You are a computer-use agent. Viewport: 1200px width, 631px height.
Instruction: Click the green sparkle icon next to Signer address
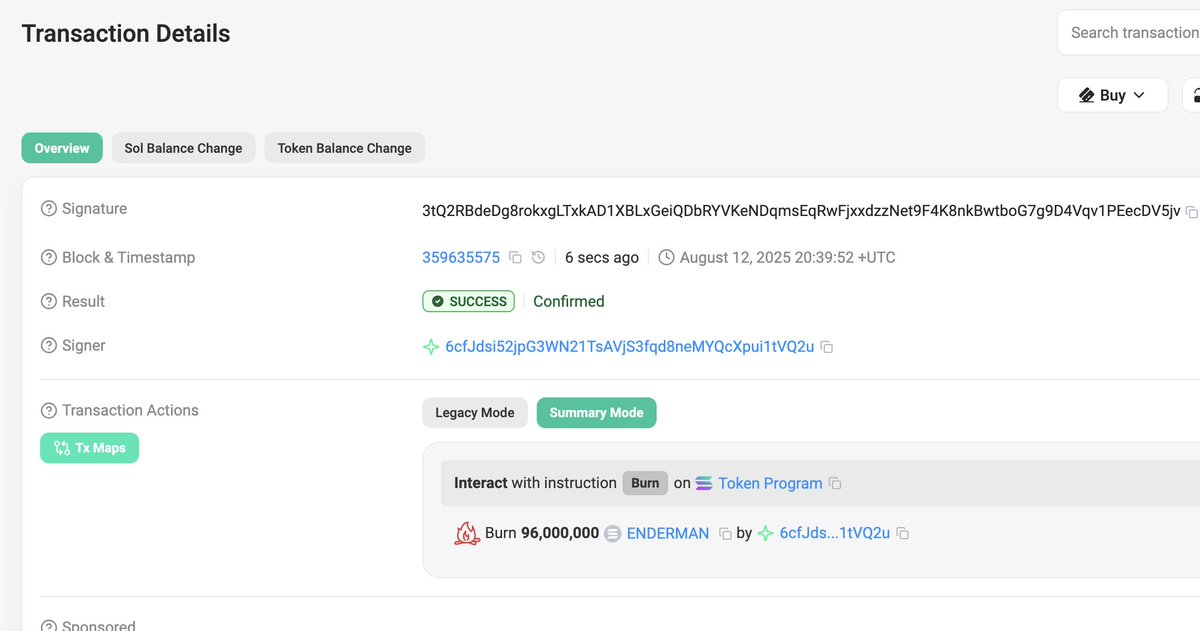tap(431, 347)
